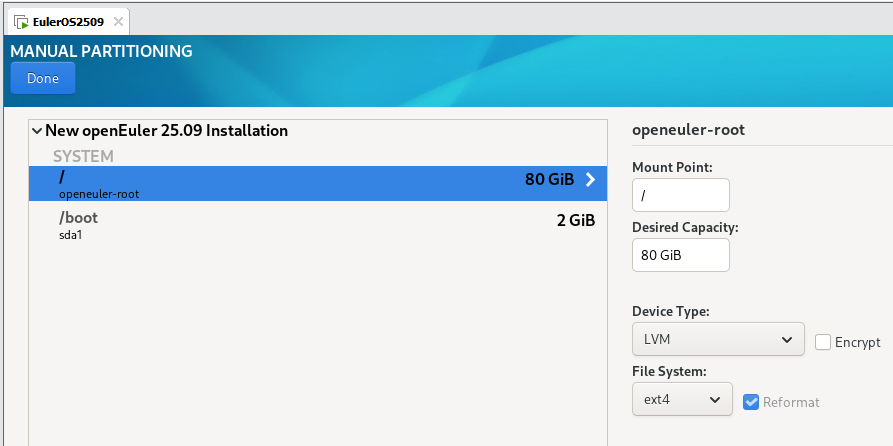The height and width of the screenshot is (446, 893).
Task: Click the MANUAL PARTITIONING title
Action: click(101, 51)
